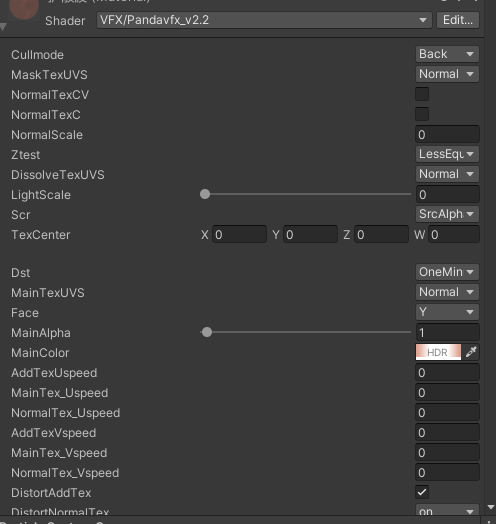Click the MainTex_Uspeed value field
This screenshot has height=524, width=496.
pos(447,393)
